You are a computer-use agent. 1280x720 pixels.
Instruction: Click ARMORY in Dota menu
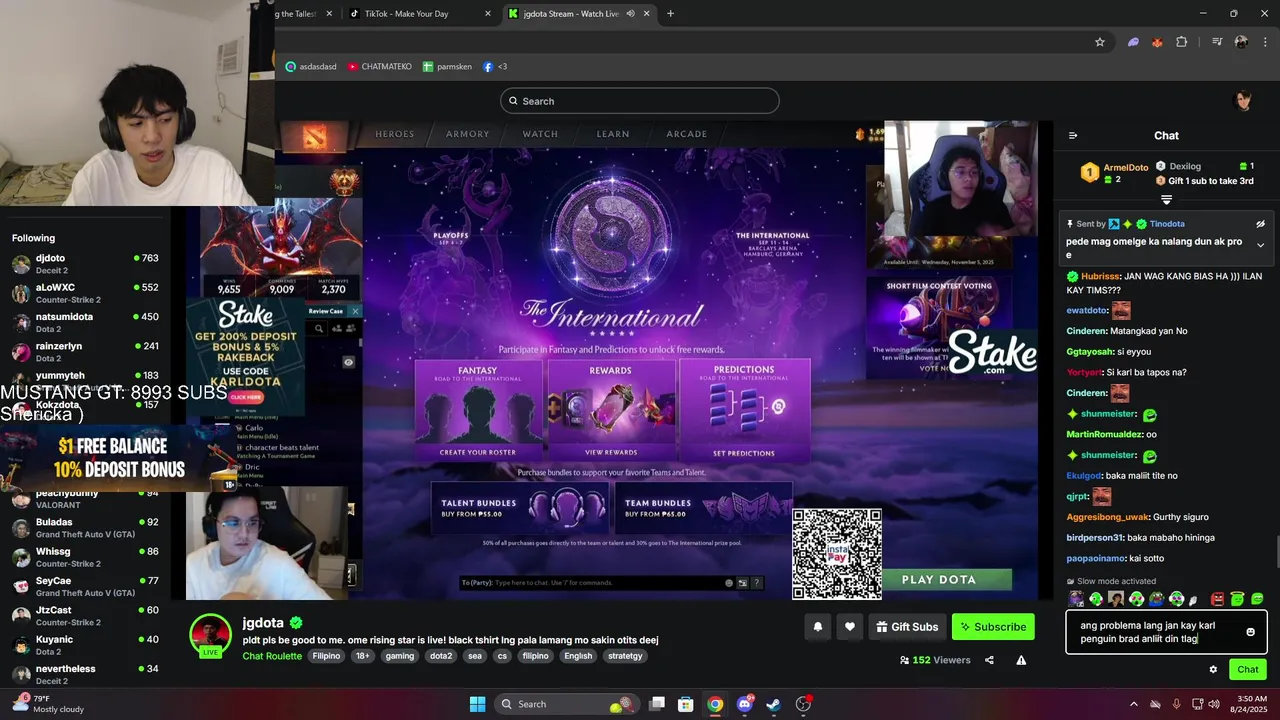(468, 134)
